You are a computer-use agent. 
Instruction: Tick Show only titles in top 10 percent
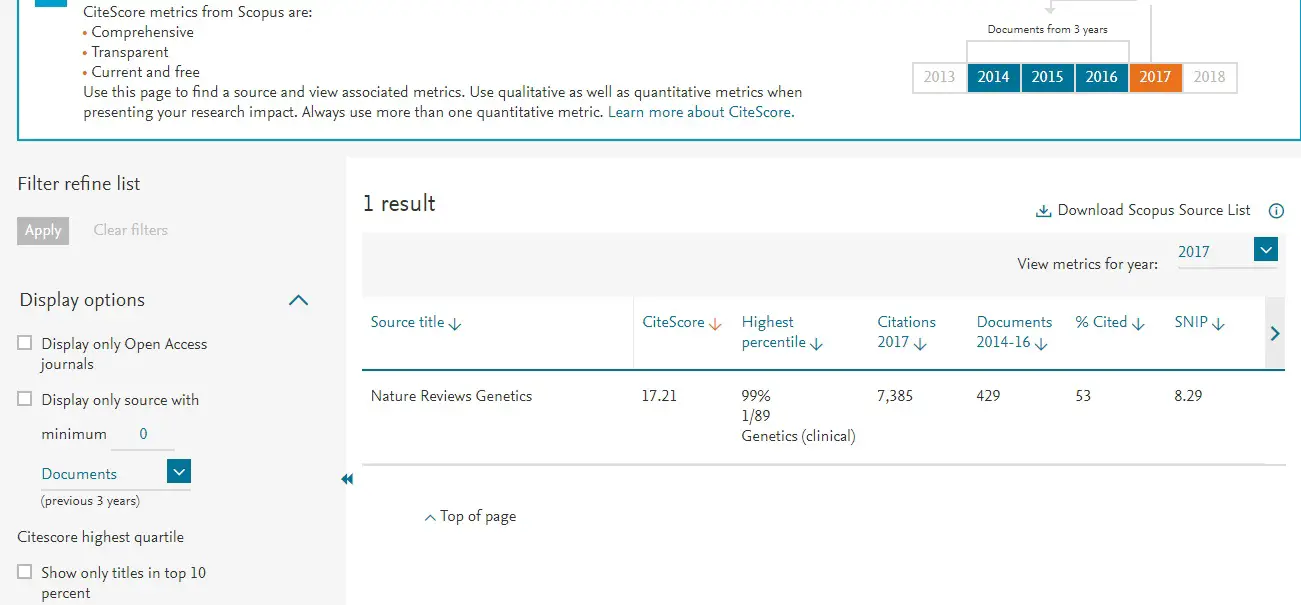[25, 572]
